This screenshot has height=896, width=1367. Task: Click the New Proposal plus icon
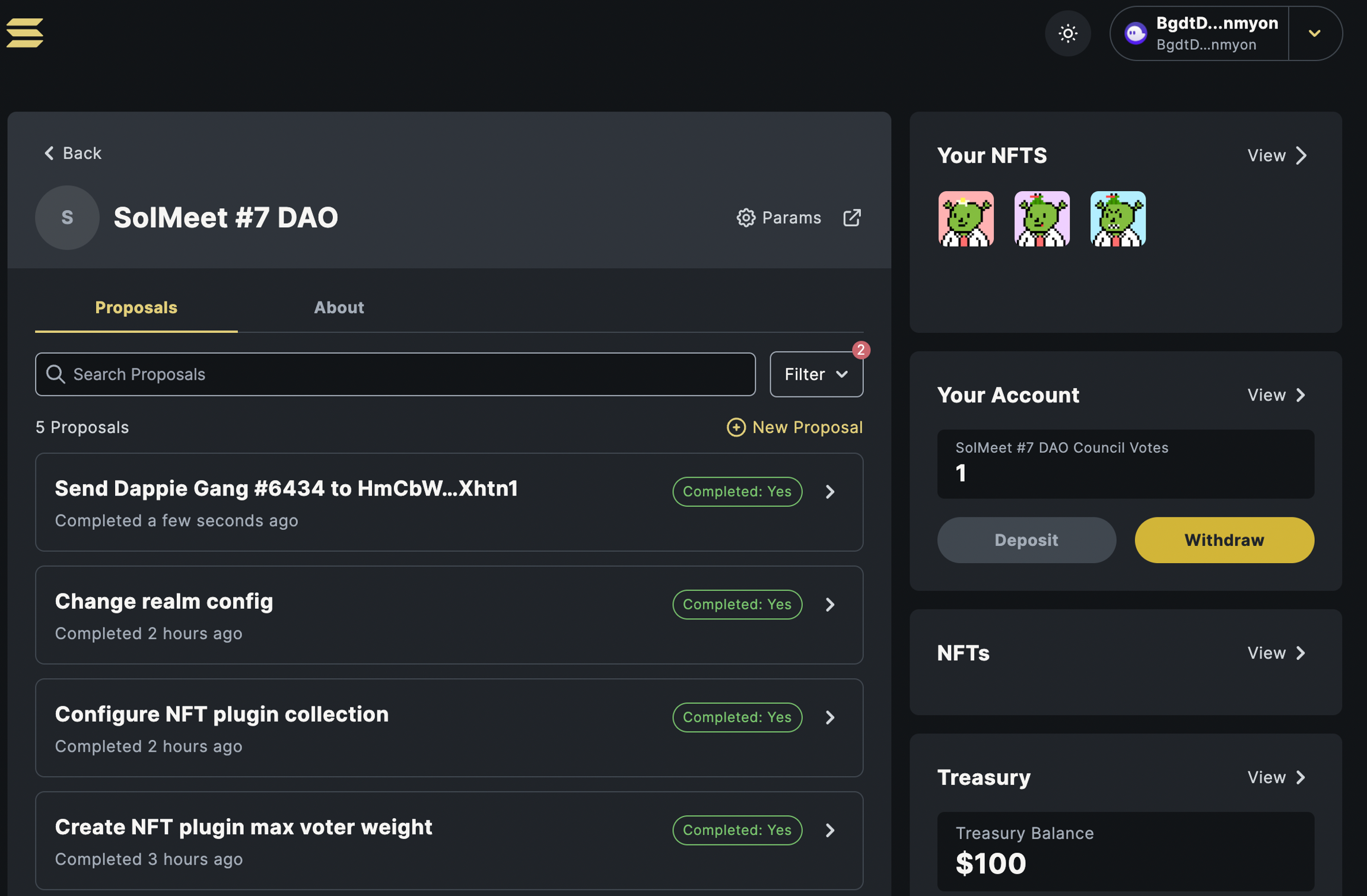tap(736, 427)
